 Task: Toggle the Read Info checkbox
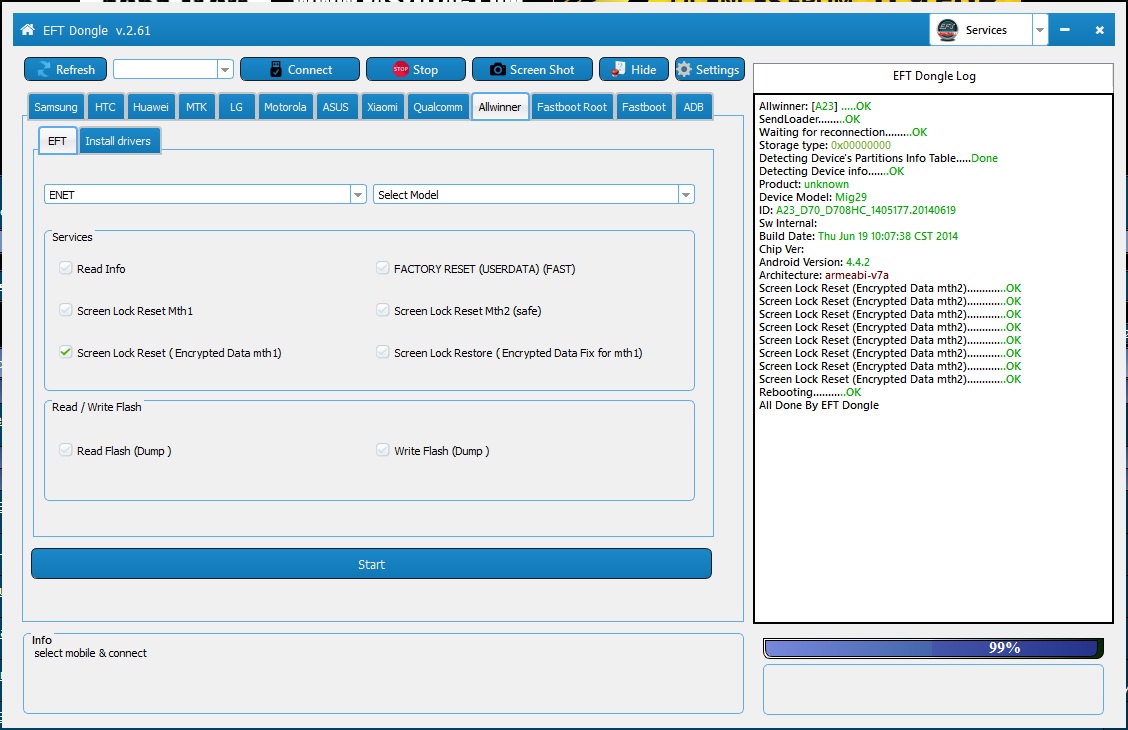point(65,268)
